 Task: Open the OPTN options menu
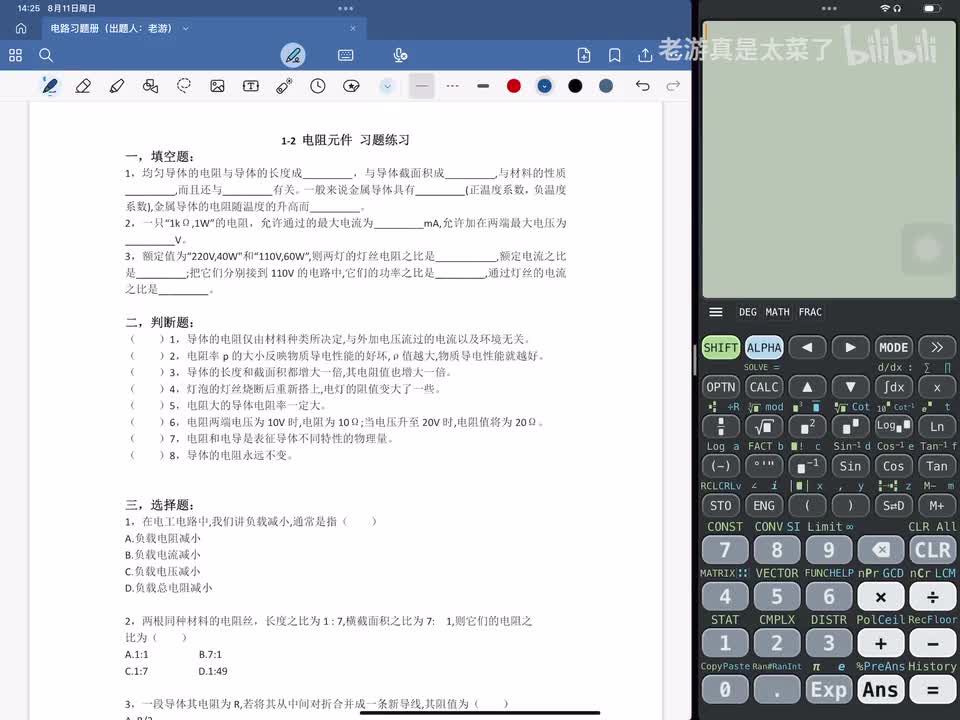721,387
